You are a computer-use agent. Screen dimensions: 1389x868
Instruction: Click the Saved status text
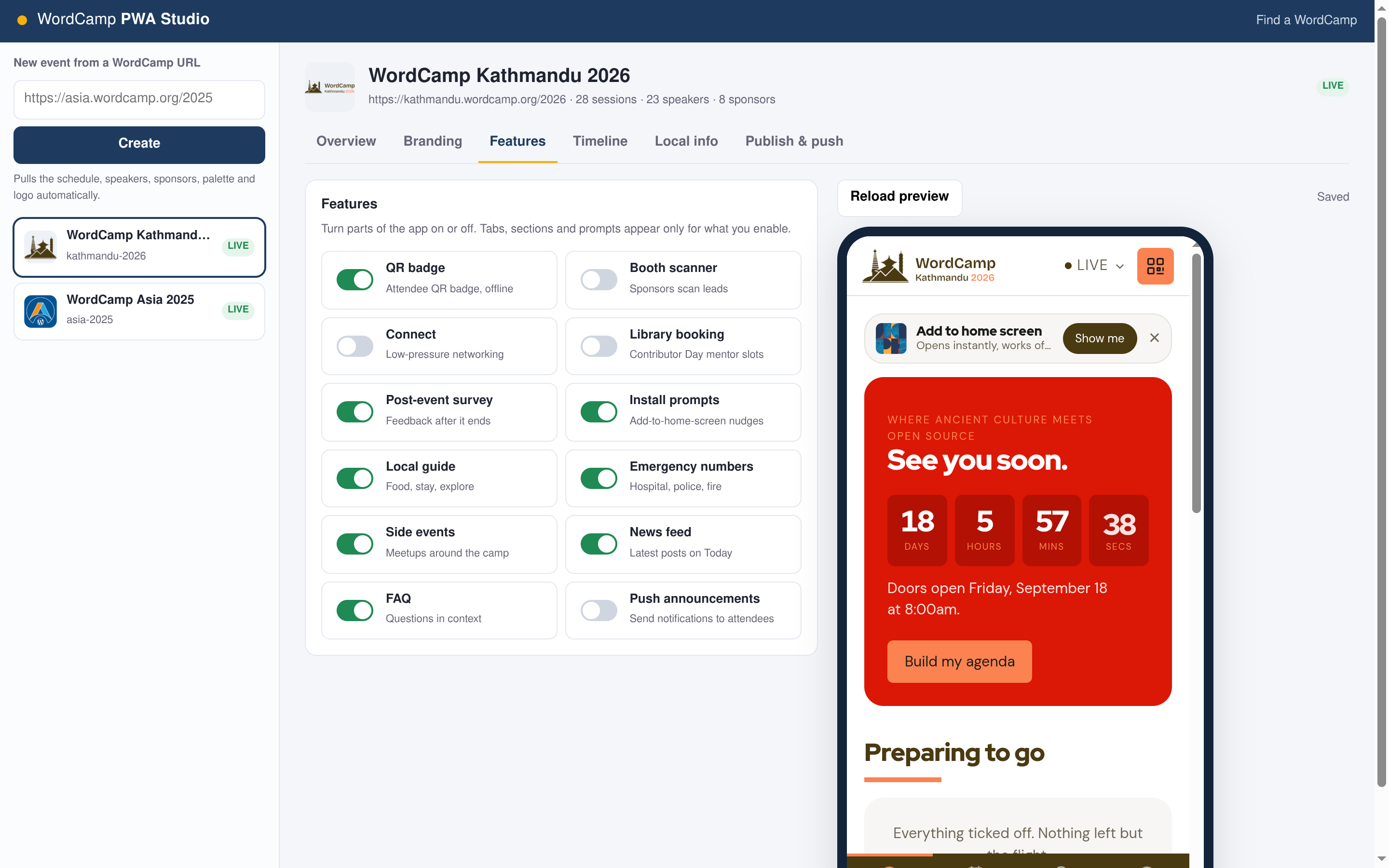(x=1333, y=197)
